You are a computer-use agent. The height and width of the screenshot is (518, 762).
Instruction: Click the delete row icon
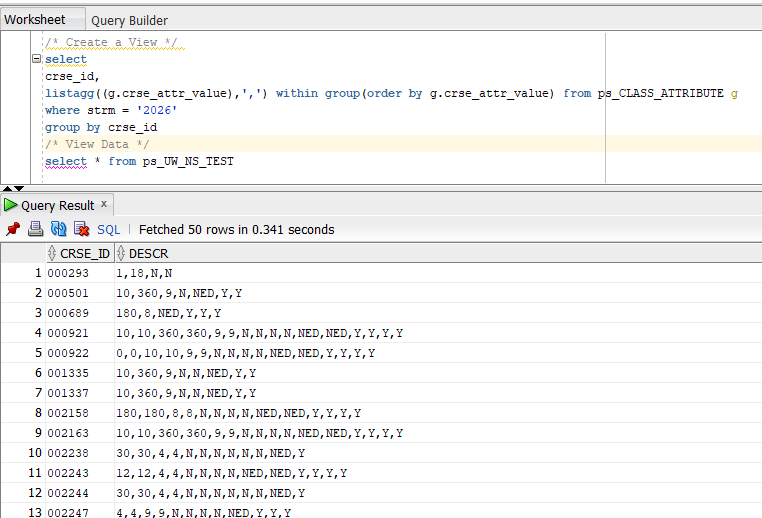(82, 229)
